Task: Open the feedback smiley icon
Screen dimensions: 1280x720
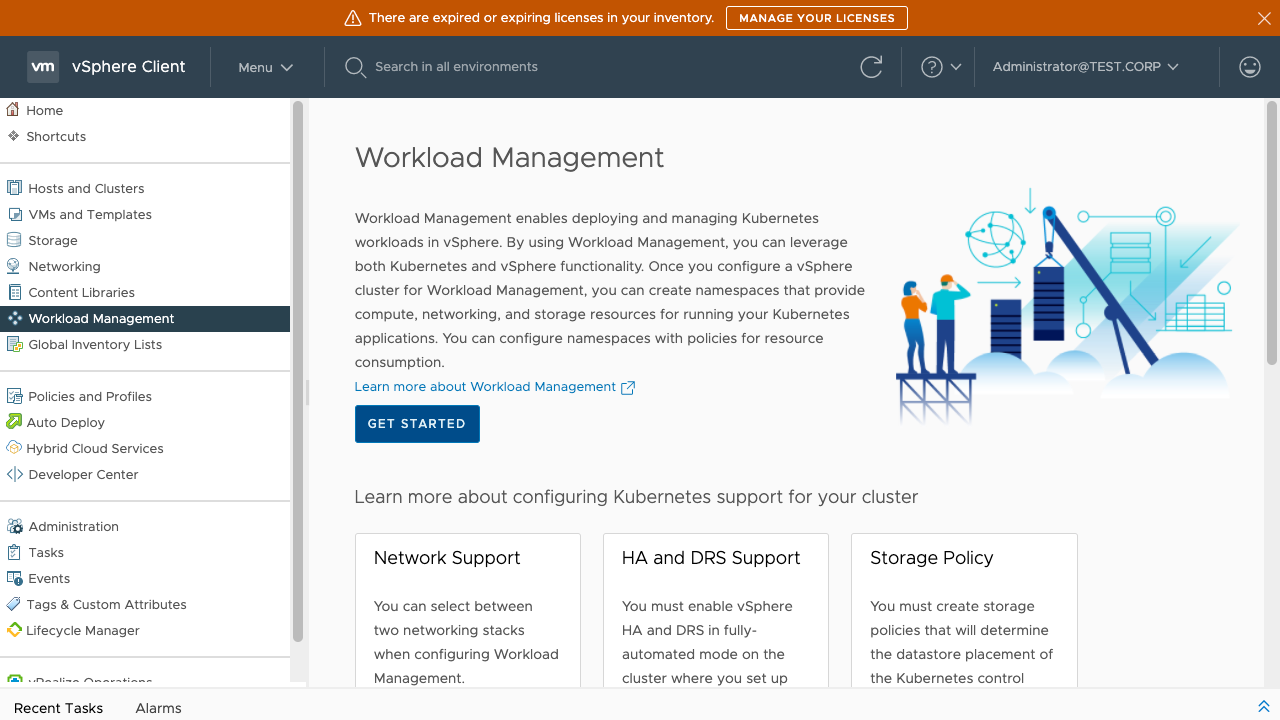Action: 1250,67
